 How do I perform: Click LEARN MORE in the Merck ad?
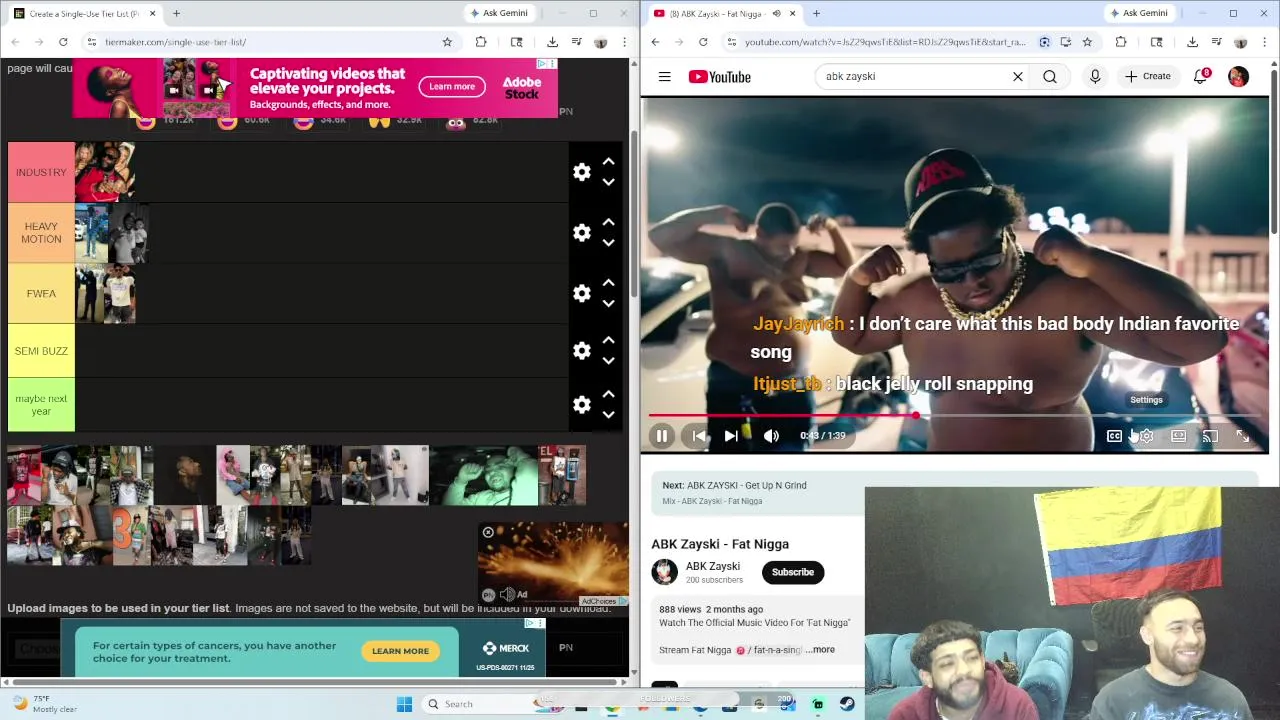tap(400, 651)
